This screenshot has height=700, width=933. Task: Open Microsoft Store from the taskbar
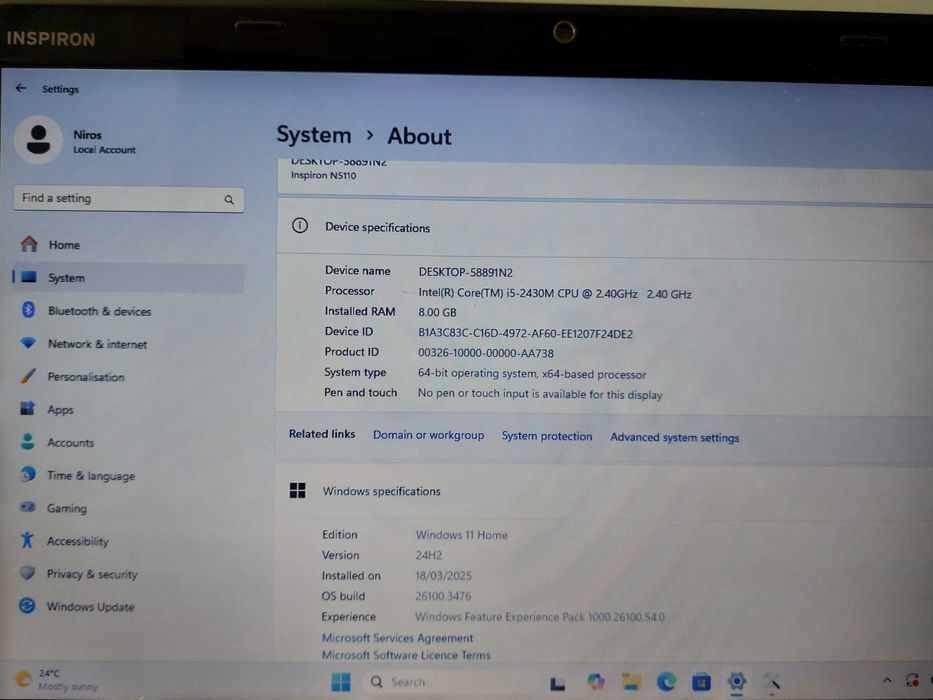(x=701, y=682)
